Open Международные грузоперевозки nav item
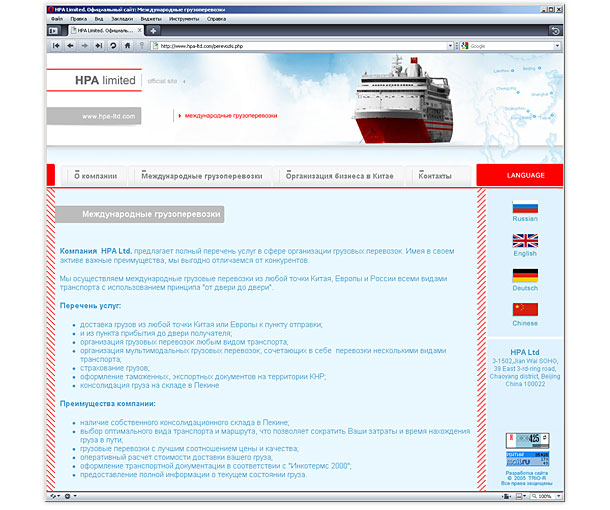This screenshot has width=610, height=510. (x=202, y=176)
